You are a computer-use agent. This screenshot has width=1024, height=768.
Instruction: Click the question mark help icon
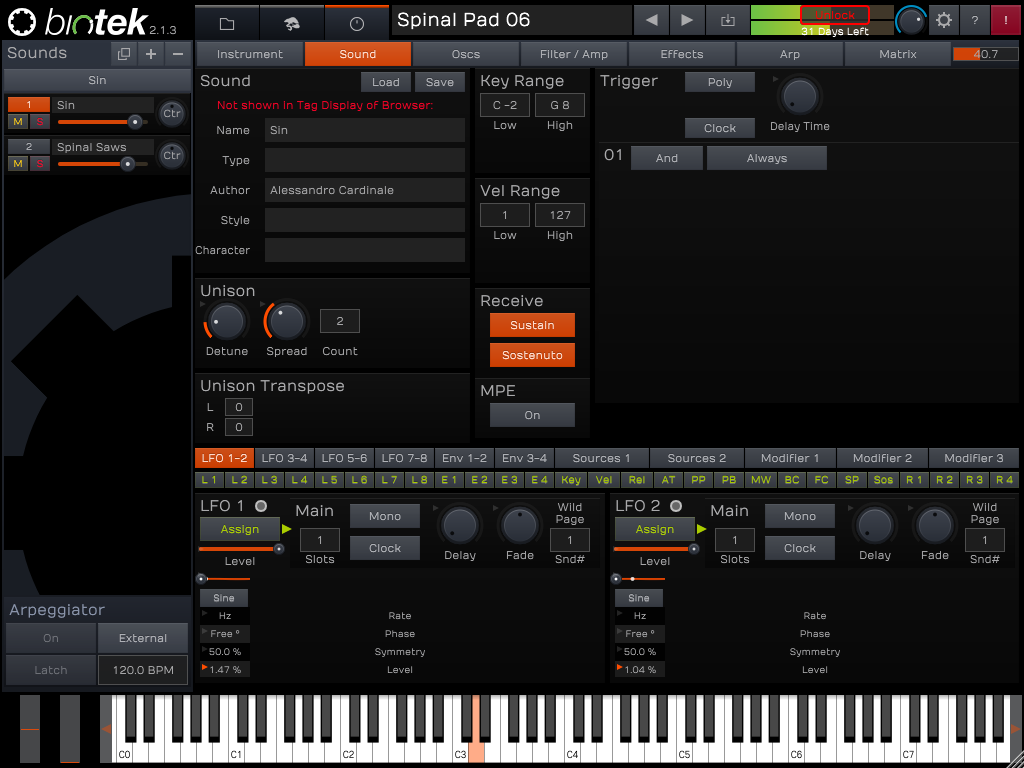point(975,20)
